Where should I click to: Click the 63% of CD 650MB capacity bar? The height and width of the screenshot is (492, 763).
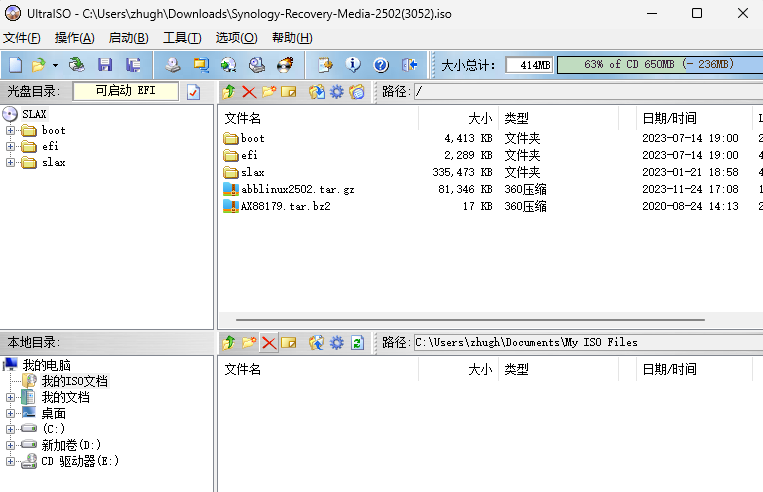pyautogui.click(x=659, y=65)
